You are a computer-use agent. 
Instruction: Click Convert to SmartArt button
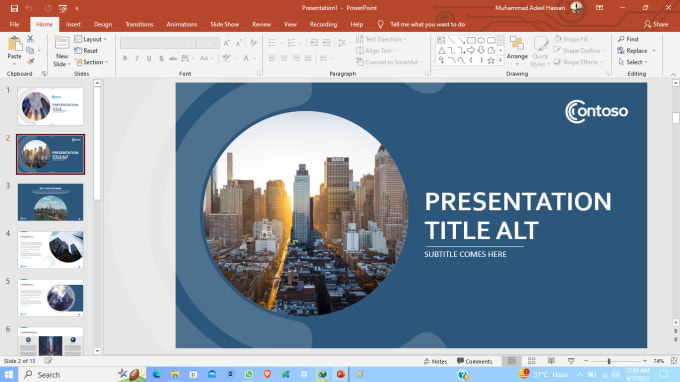389,62
